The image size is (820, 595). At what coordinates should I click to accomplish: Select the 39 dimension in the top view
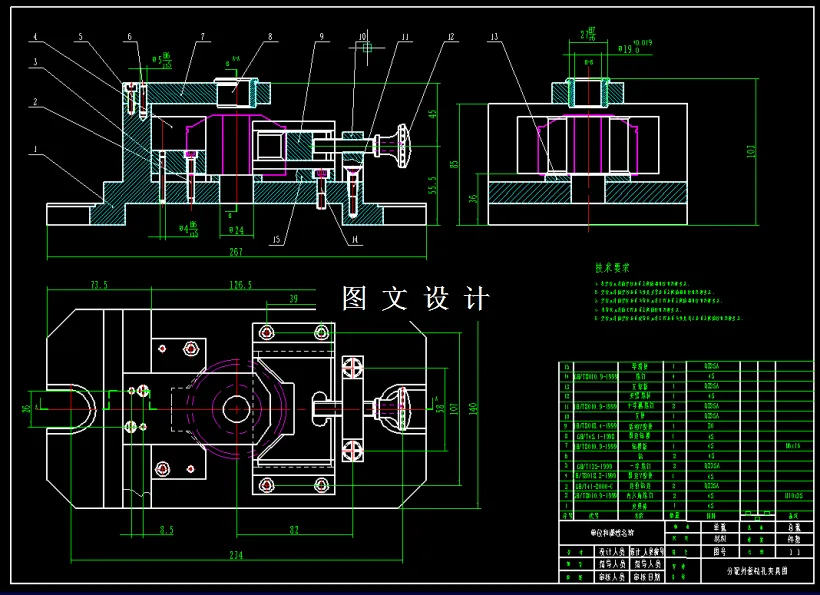click(x=293, y=299)
